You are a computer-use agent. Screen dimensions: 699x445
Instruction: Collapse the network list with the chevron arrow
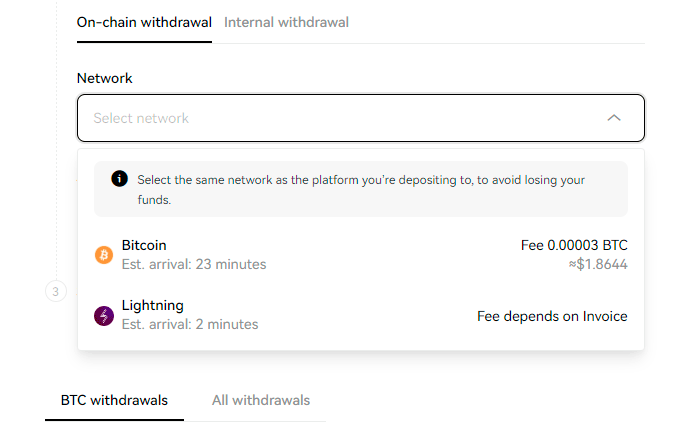click(x=614, y=118)
